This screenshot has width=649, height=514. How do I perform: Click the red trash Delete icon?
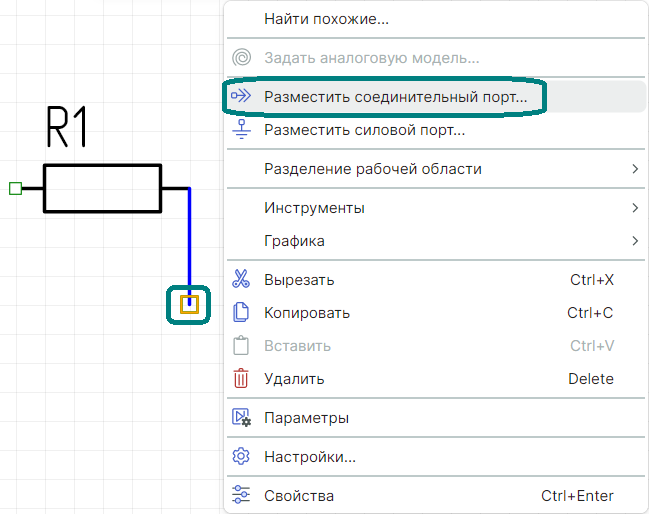point(241,379)
